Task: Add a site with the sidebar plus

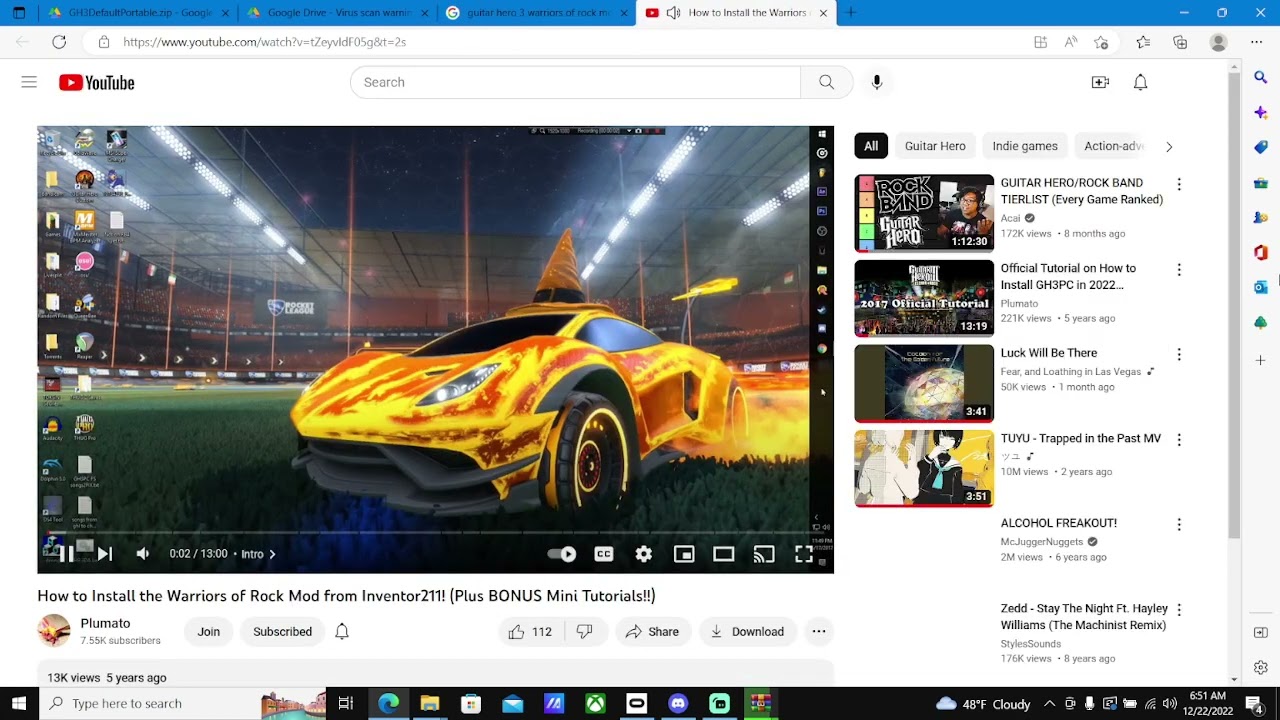Action: [x=1260, y=360]
